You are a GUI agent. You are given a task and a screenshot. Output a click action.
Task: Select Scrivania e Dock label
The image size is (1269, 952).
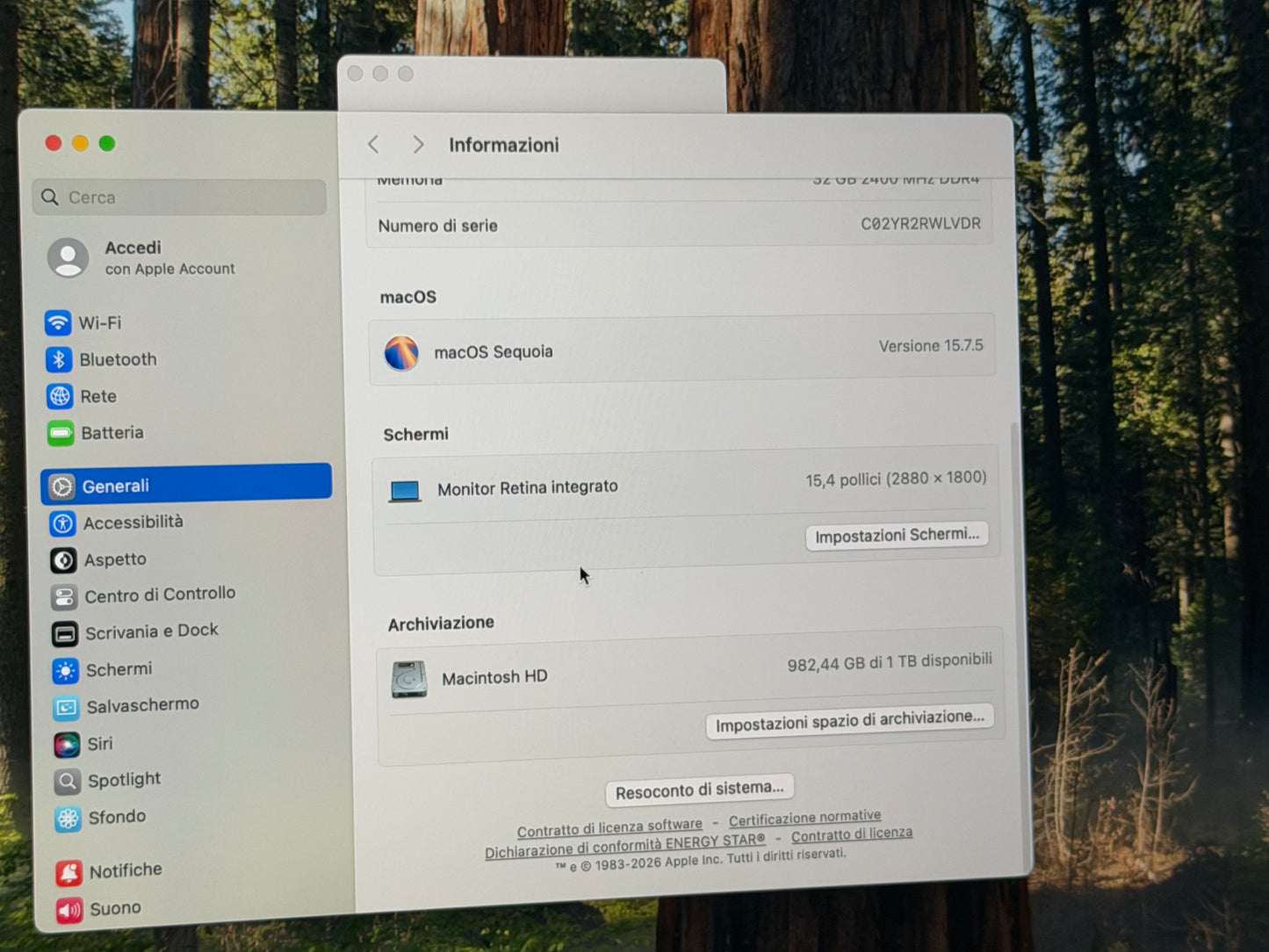pyautogui.click(x=152, y=631)
